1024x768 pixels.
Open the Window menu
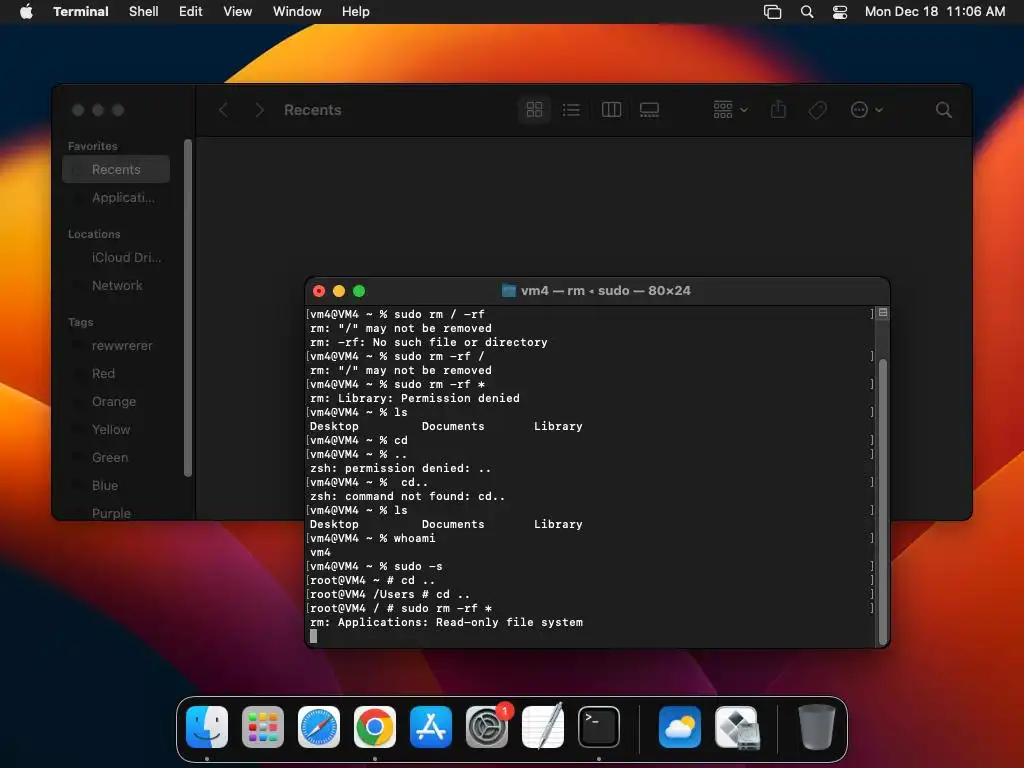tap(297, 12)
